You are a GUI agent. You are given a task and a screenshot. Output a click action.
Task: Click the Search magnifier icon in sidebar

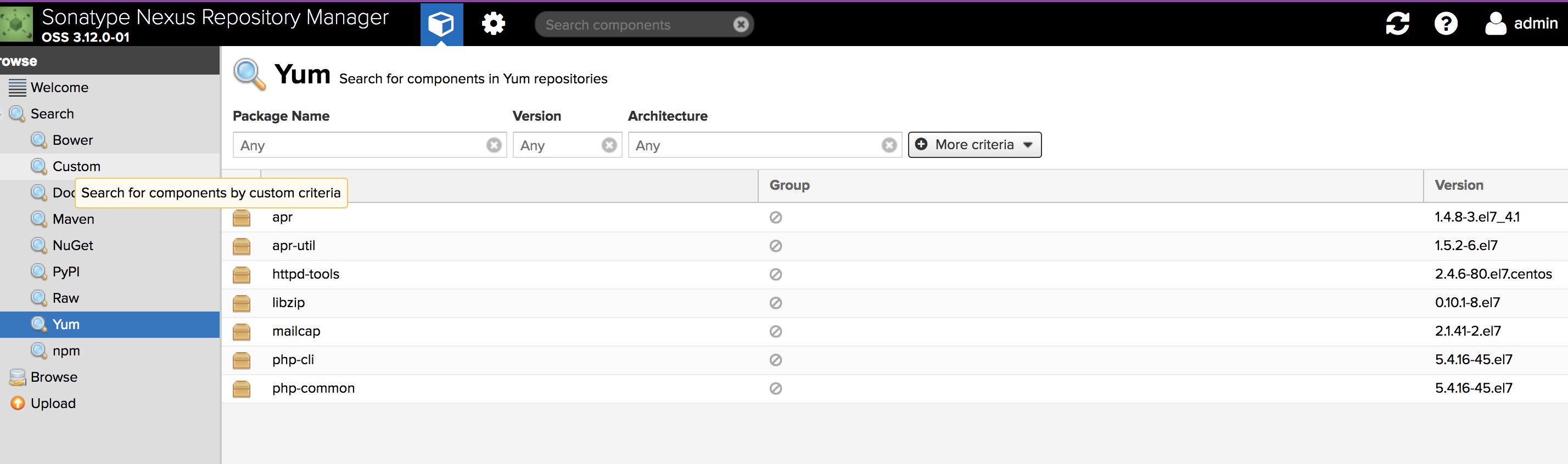pos(18,114)
